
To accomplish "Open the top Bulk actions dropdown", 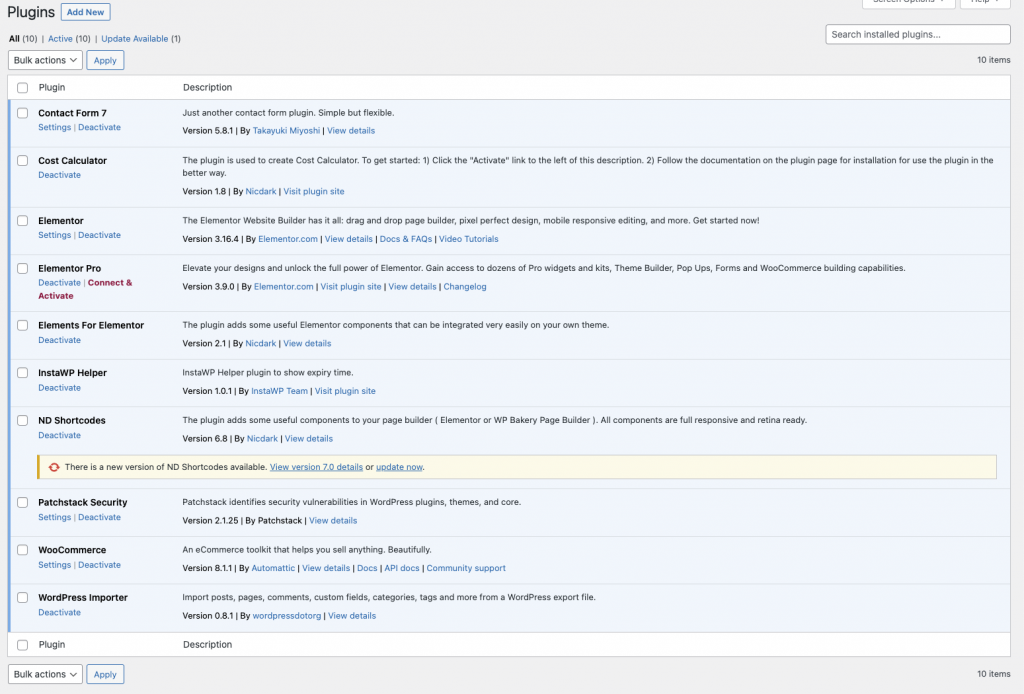I will pos(45,60).
